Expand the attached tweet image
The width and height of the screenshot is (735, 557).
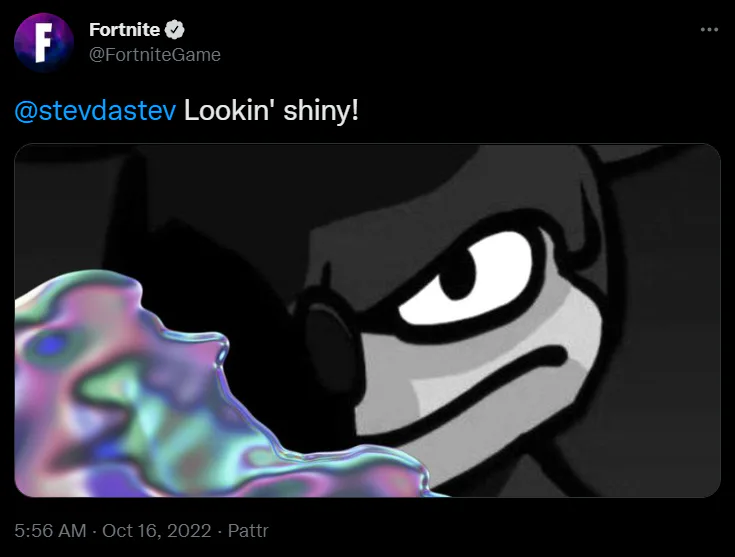tap(368, 320)
